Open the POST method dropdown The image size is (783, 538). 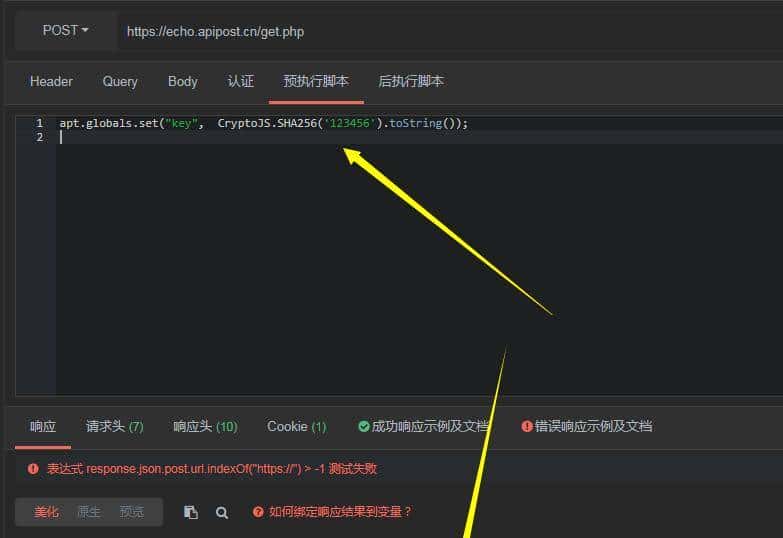65,31
